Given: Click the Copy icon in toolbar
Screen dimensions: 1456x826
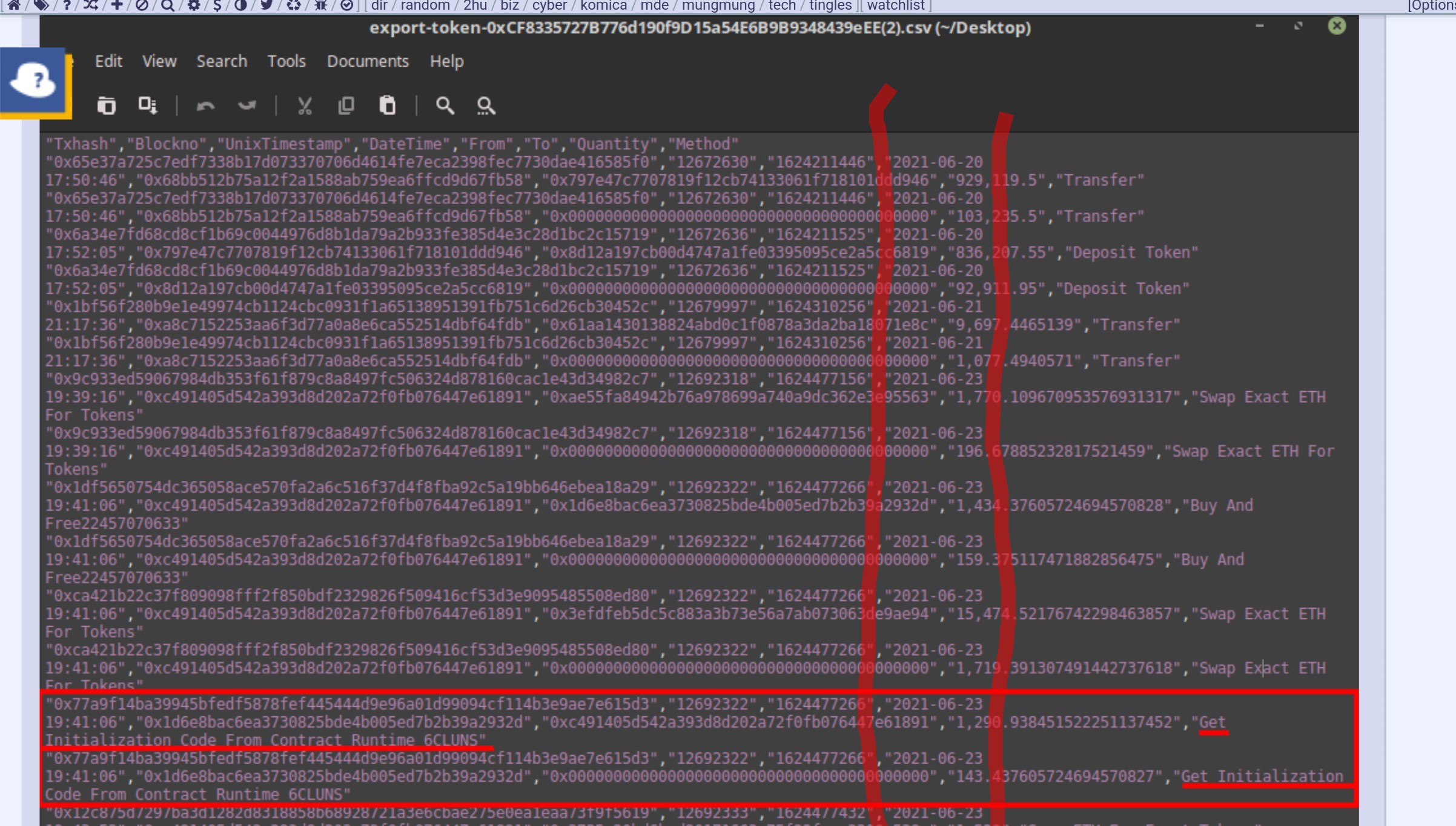Looking at the screenshot, I should (346, 105).
